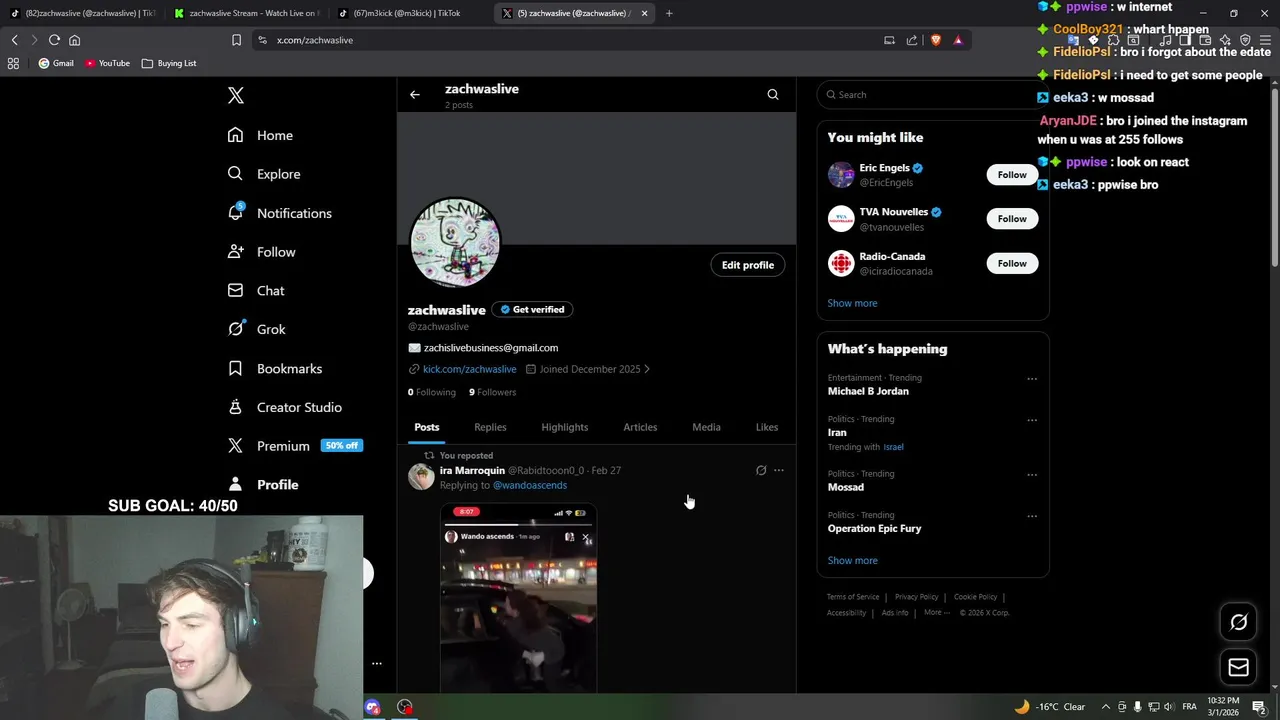The height and width of the screenshot is (720, 1280).
Task: Click the back arrow on profile header
Action: pos(415,95)
